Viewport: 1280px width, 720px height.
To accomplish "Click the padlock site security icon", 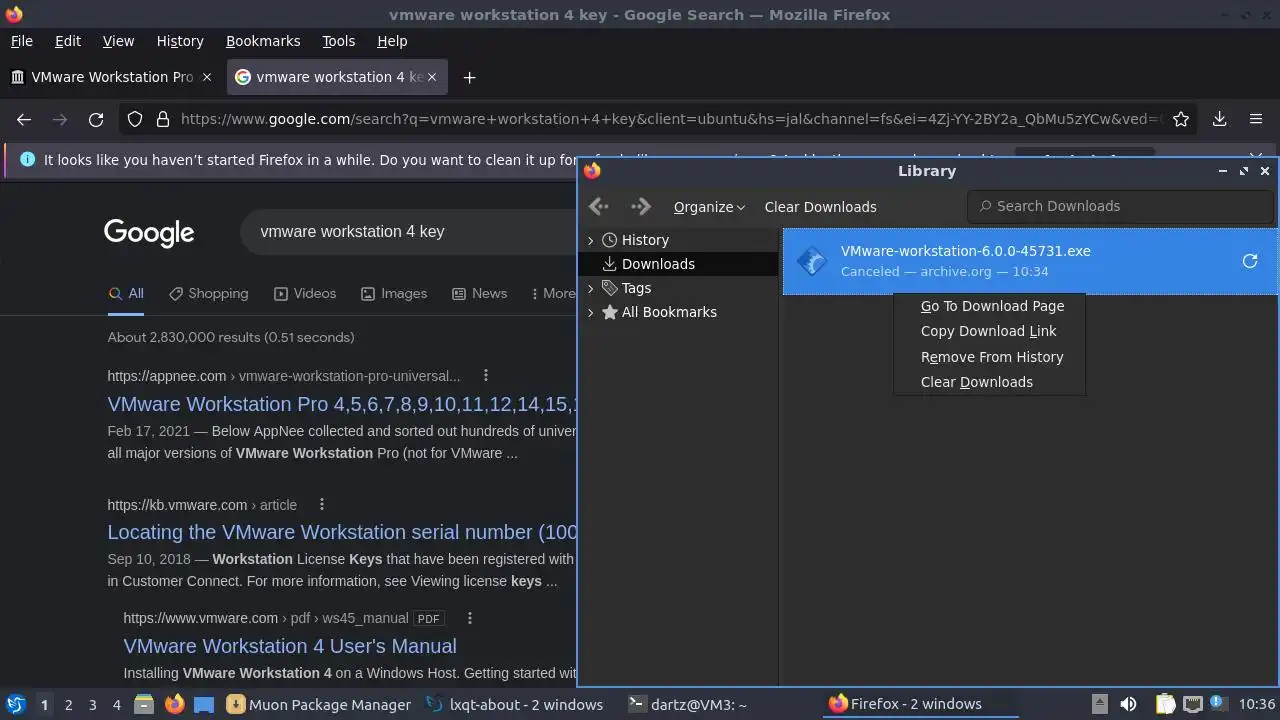I will (163, 119).
